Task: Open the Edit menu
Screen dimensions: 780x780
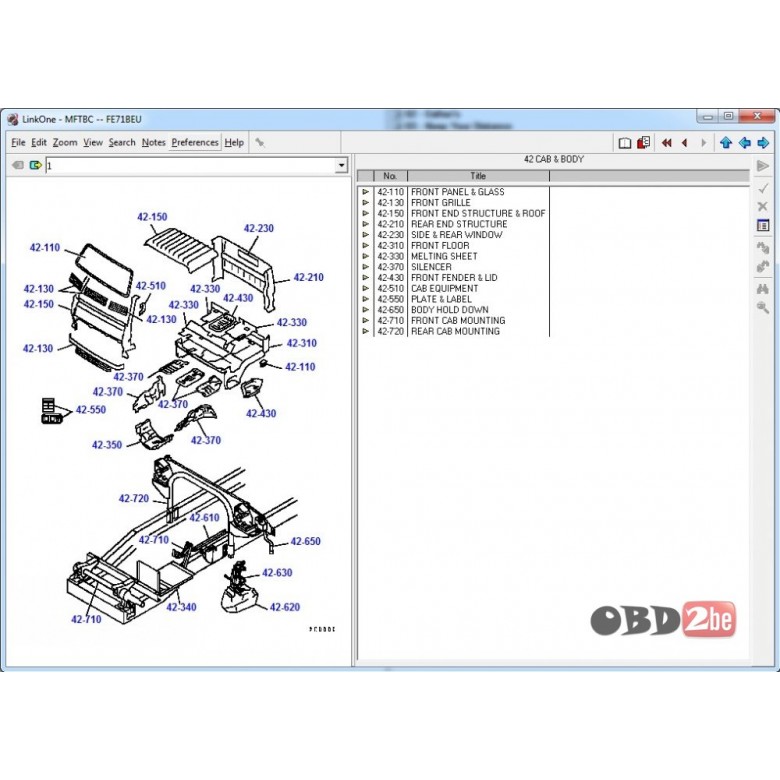Action: pyautogui.click(x=39, y=142)
